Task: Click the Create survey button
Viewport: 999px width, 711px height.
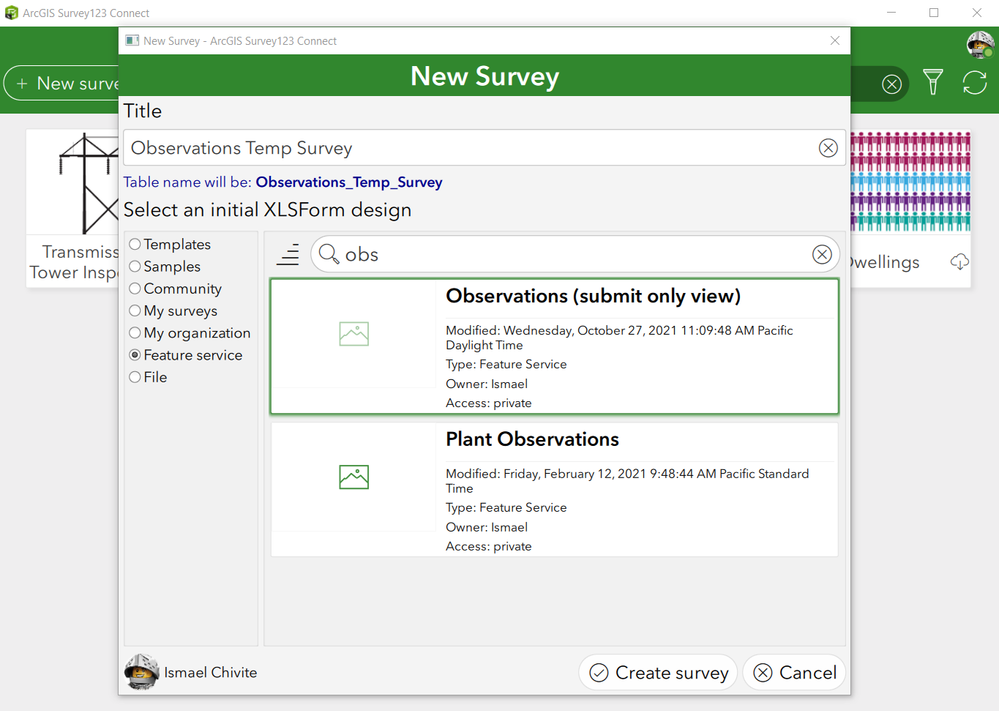Action: (x=658, y=672)
